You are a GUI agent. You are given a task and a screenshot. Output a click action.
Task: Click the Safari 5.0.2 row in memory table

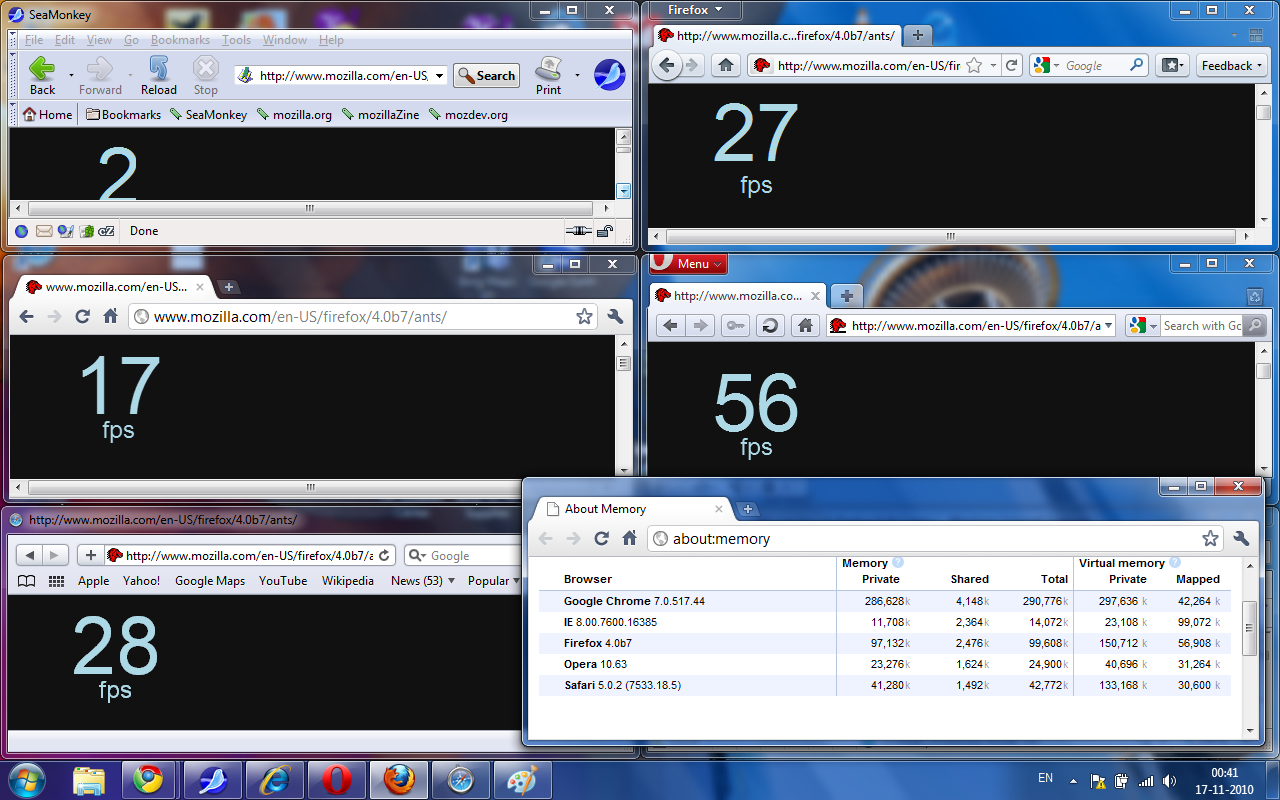point(884,685)
